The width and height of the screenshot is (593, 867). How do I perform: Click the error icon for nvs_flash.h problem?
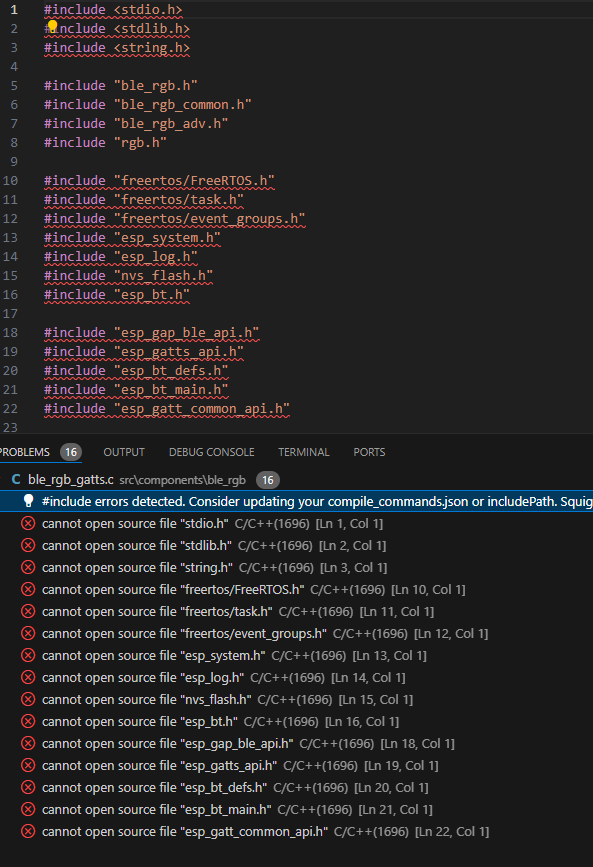28,699
